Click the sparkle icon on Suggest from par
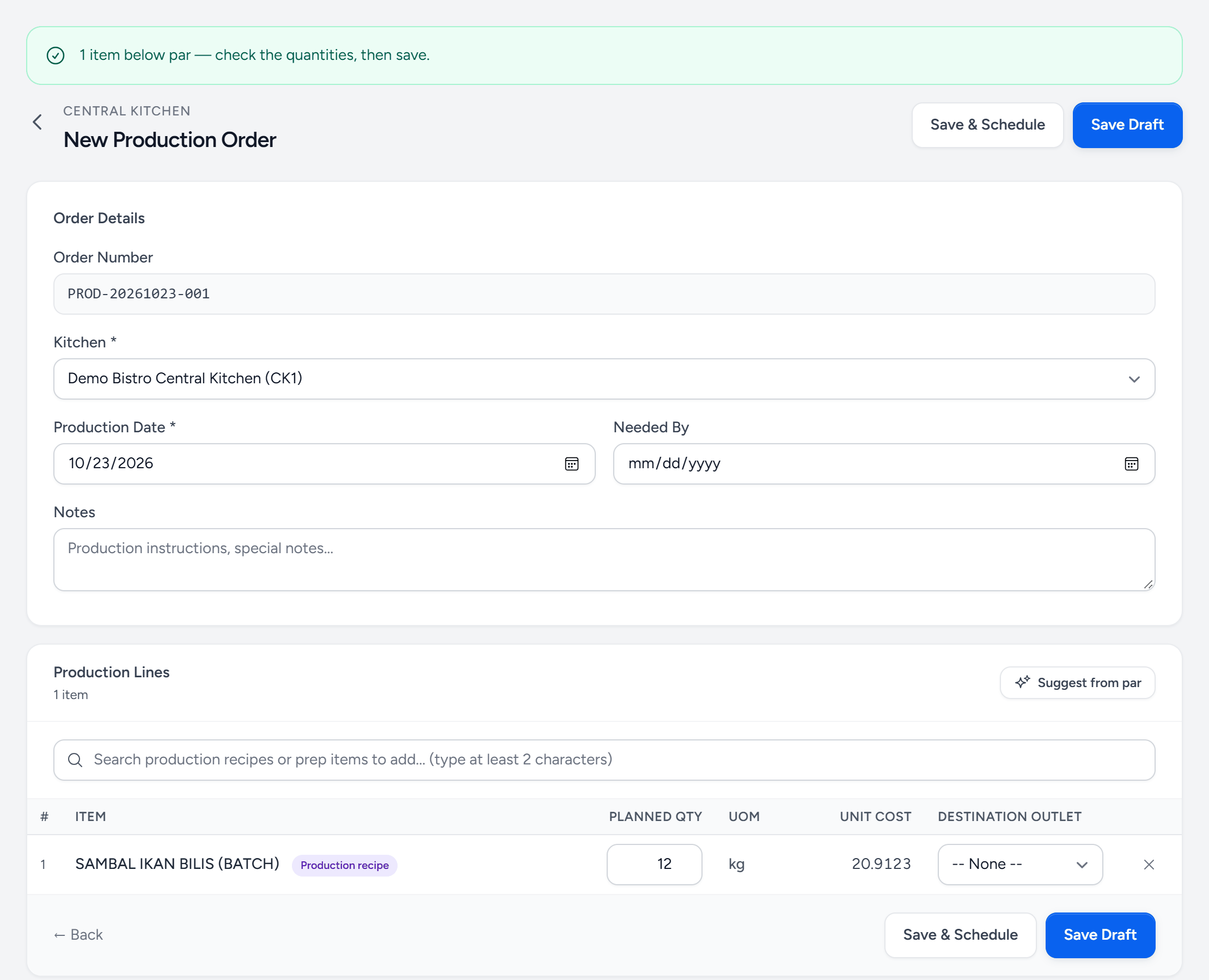This screenshot has width=1209, height=980. point(1022,683)
